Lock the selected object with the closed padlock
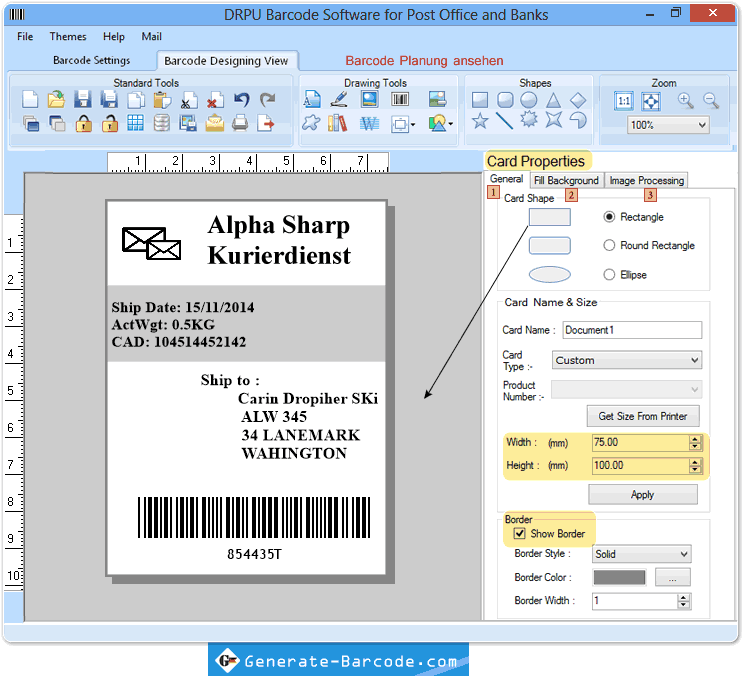Image resolution: width=744 pixels, height=676 pixels. coord(84,124)
